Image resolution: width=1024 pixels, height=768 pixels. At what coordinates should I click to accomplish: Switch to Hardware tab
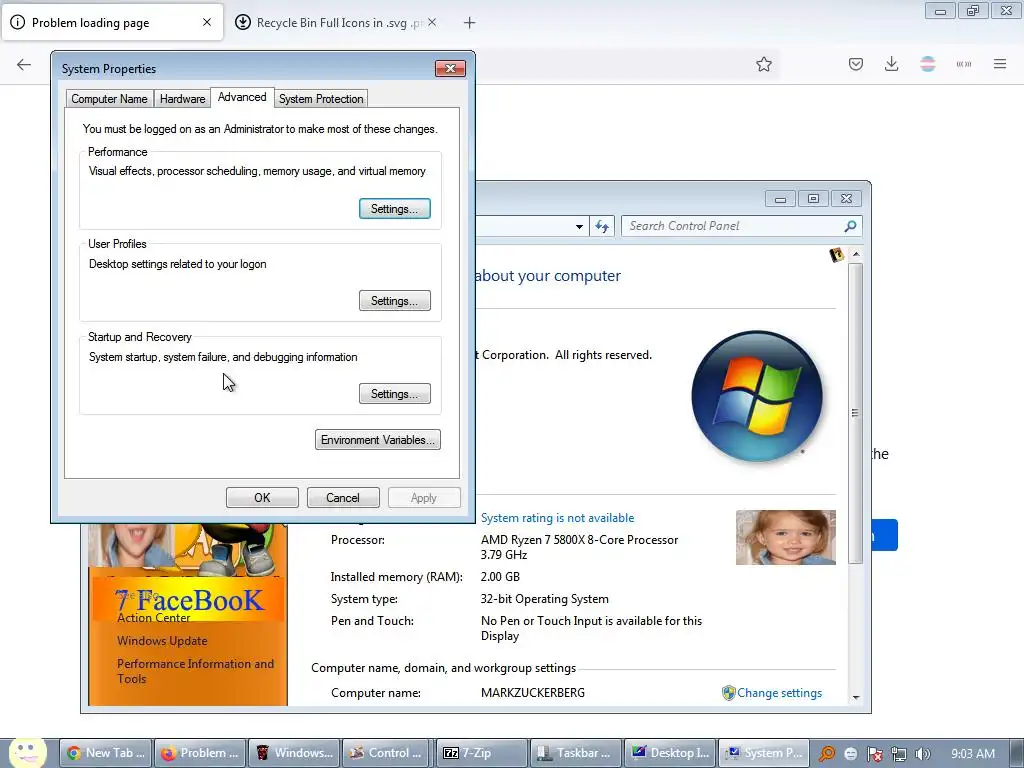(182, 99)
